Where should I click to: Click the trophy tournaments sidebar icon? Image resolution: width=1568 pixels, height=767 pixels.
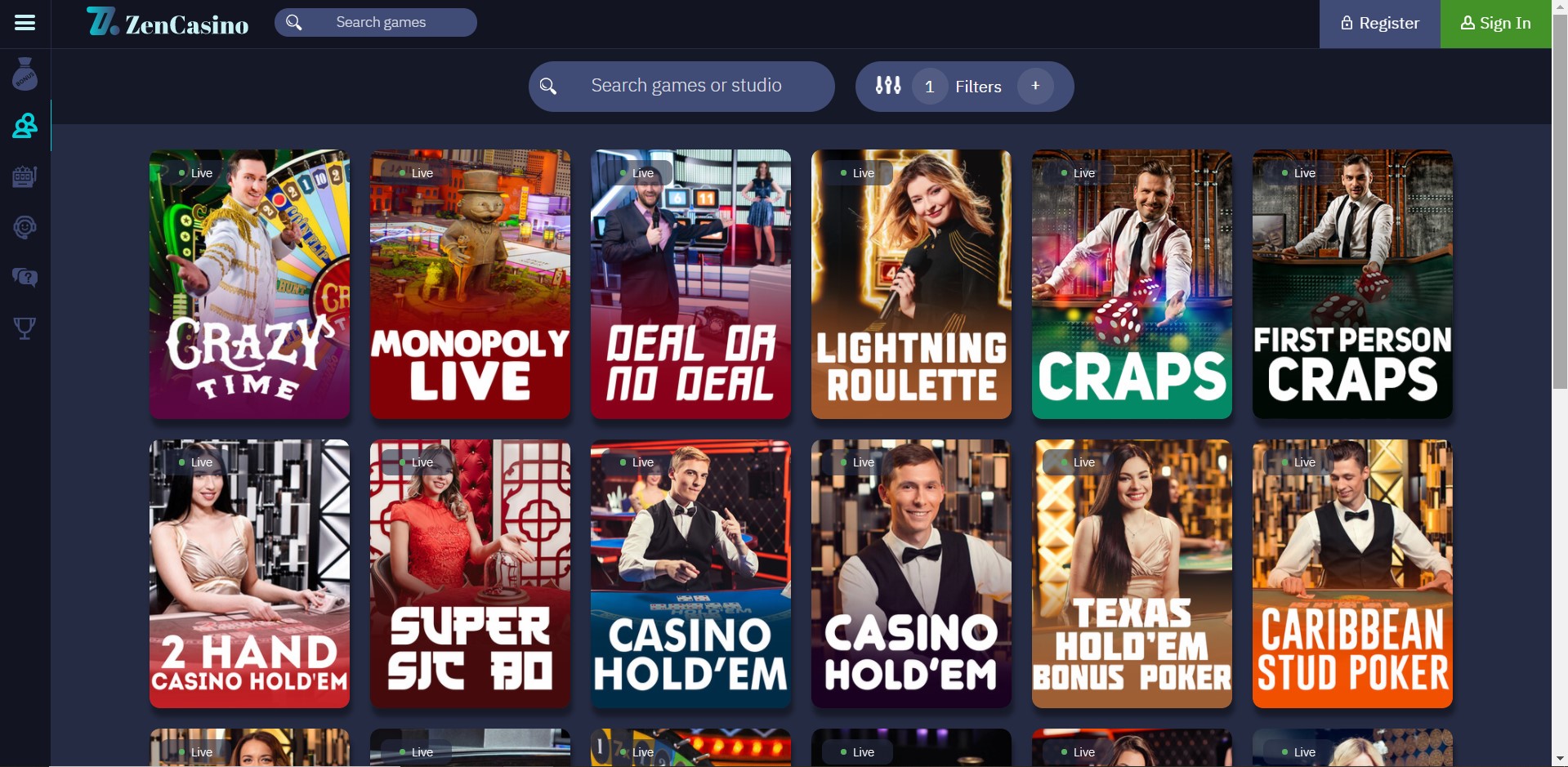(25, 328)
